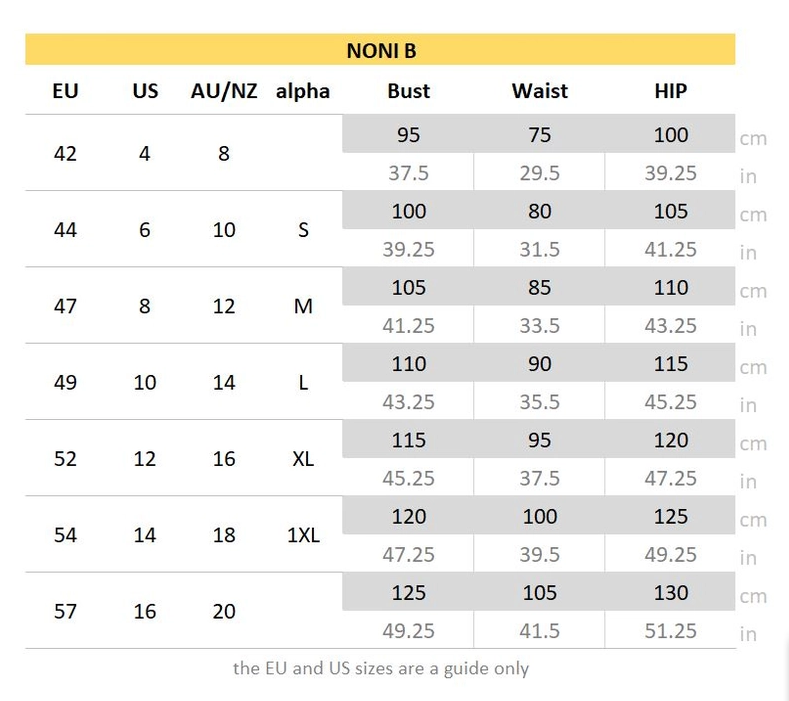Click the AU/NZ column header
Viewport: 789px width, 701px height.
coord(224,91)
